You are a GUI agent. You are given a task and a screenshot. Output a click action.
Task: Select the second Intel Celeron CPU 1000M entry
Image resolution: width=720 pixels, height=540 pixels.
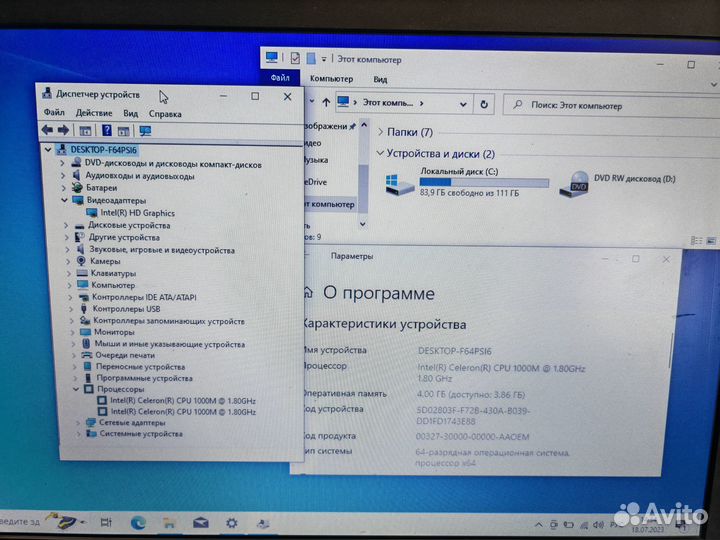pos(183,412)
